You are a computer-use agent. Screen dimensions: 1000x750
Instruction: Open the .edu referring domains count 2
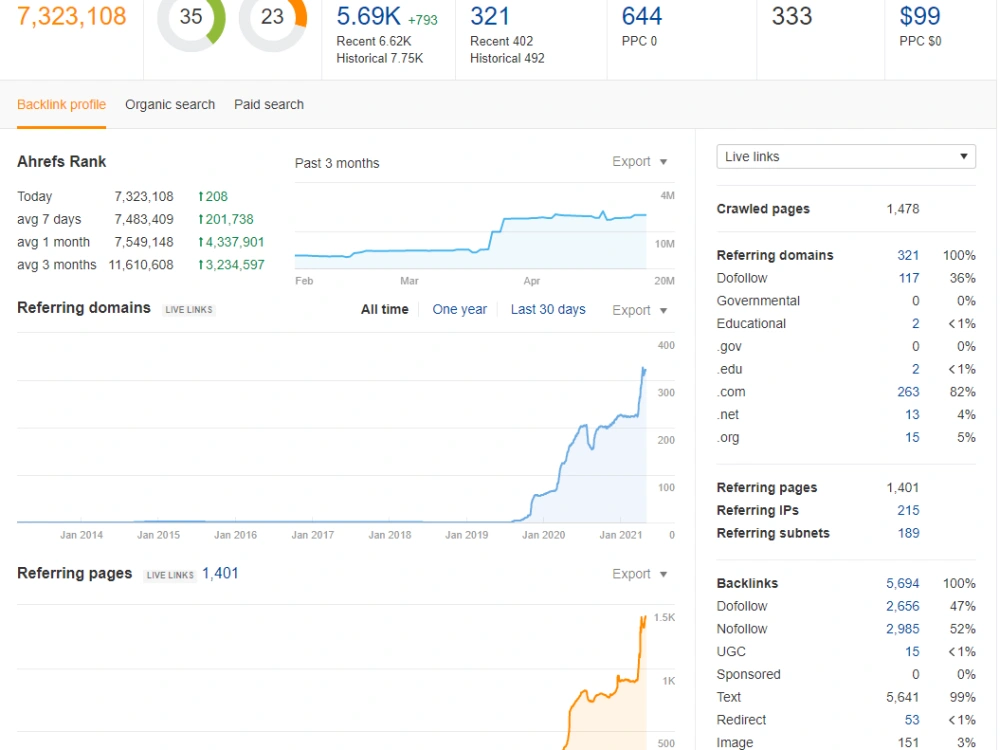point(915,369)
